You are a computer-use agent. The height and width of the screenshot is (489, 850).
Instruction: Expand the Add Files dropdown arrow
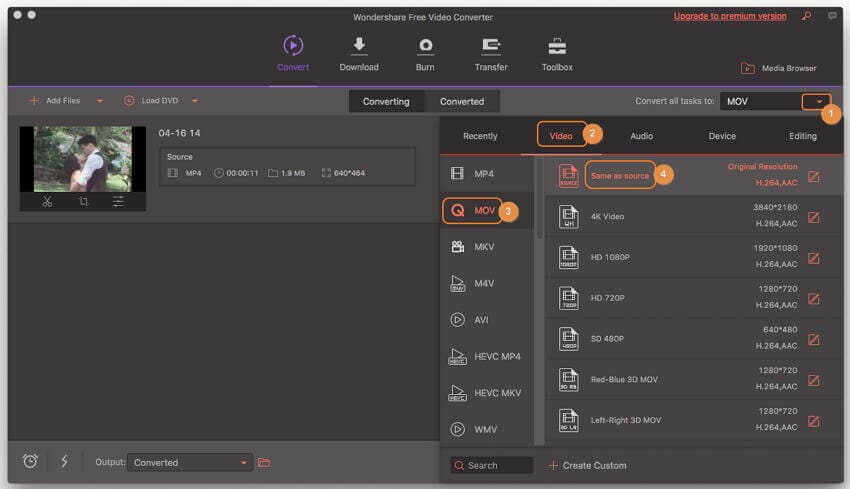(x=100, y=101)
